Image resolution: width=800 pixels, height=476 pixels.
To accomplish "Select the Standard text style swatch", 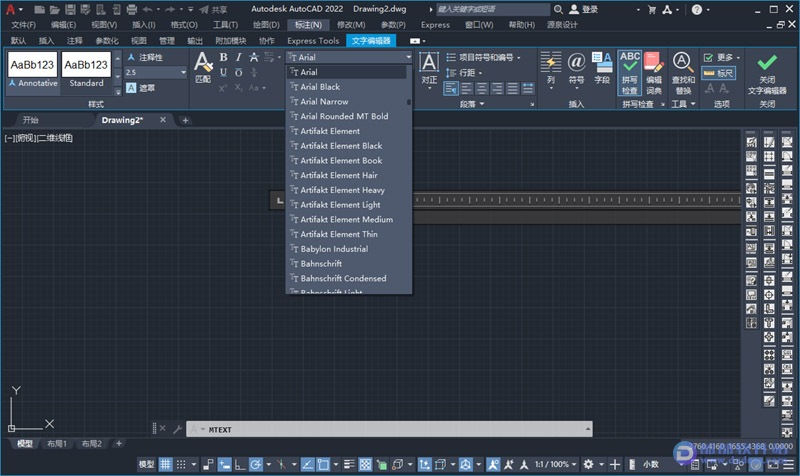I will tap(86, 70).
